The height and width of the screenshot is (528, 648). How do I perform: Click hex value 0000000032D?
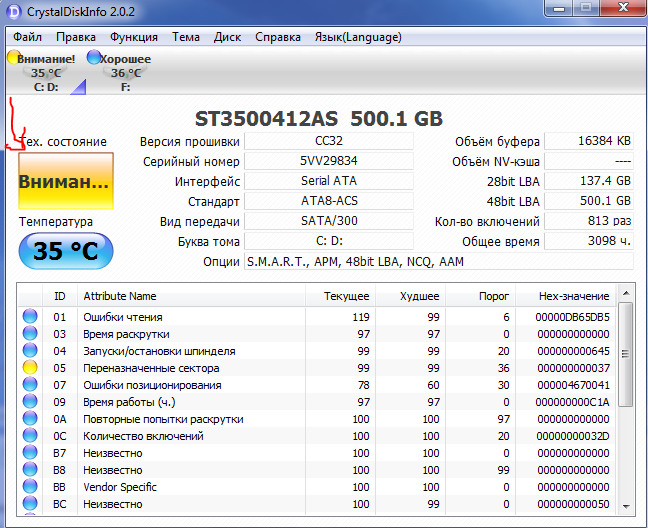(573, 436)
